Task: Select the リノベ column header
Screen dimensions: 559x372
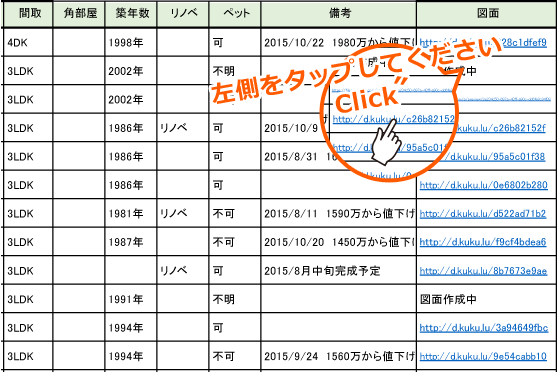Action: point(183,14)
